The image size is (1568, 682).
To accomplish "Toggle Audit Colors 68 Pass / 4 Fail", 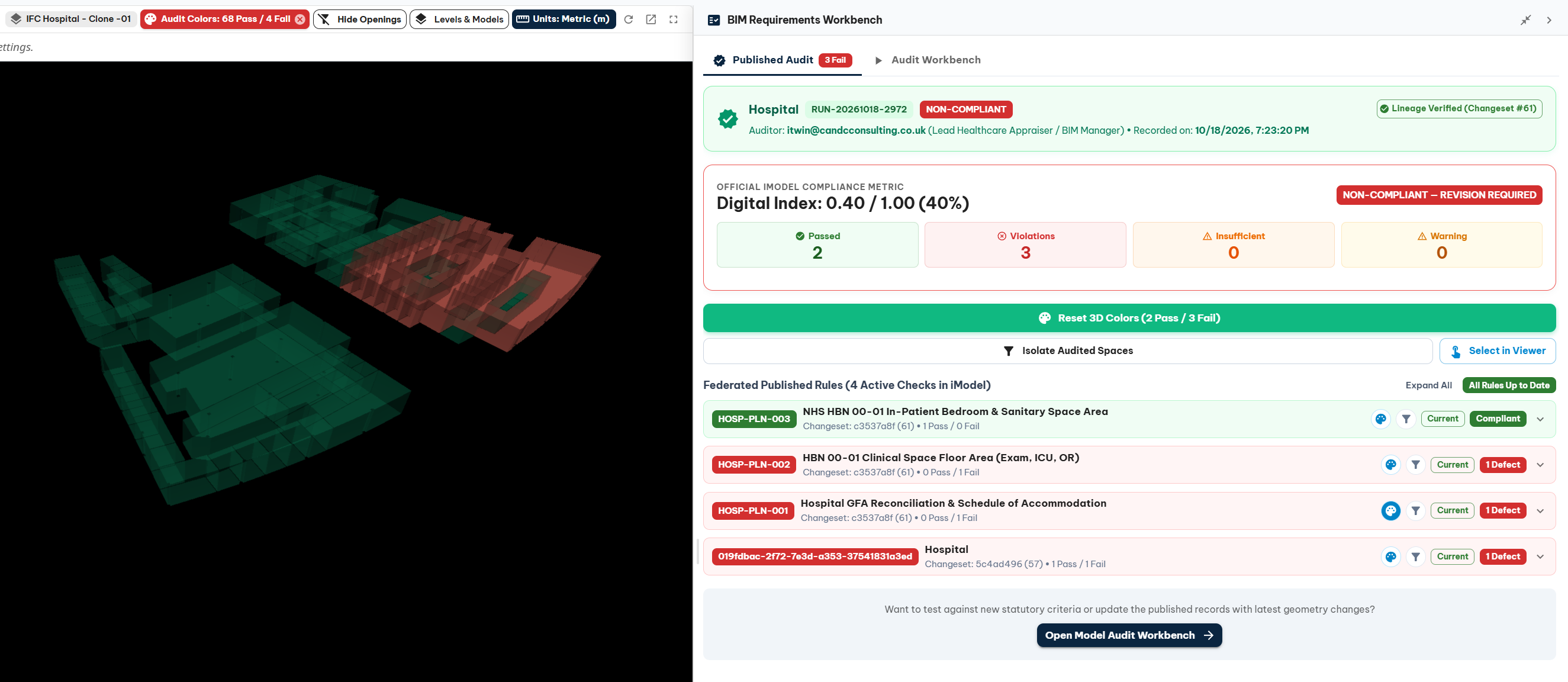I will tap(224, 19).
